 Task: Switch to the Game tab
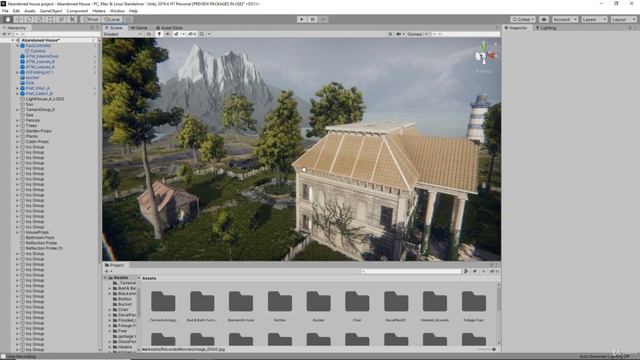click(x=139, y=28)
